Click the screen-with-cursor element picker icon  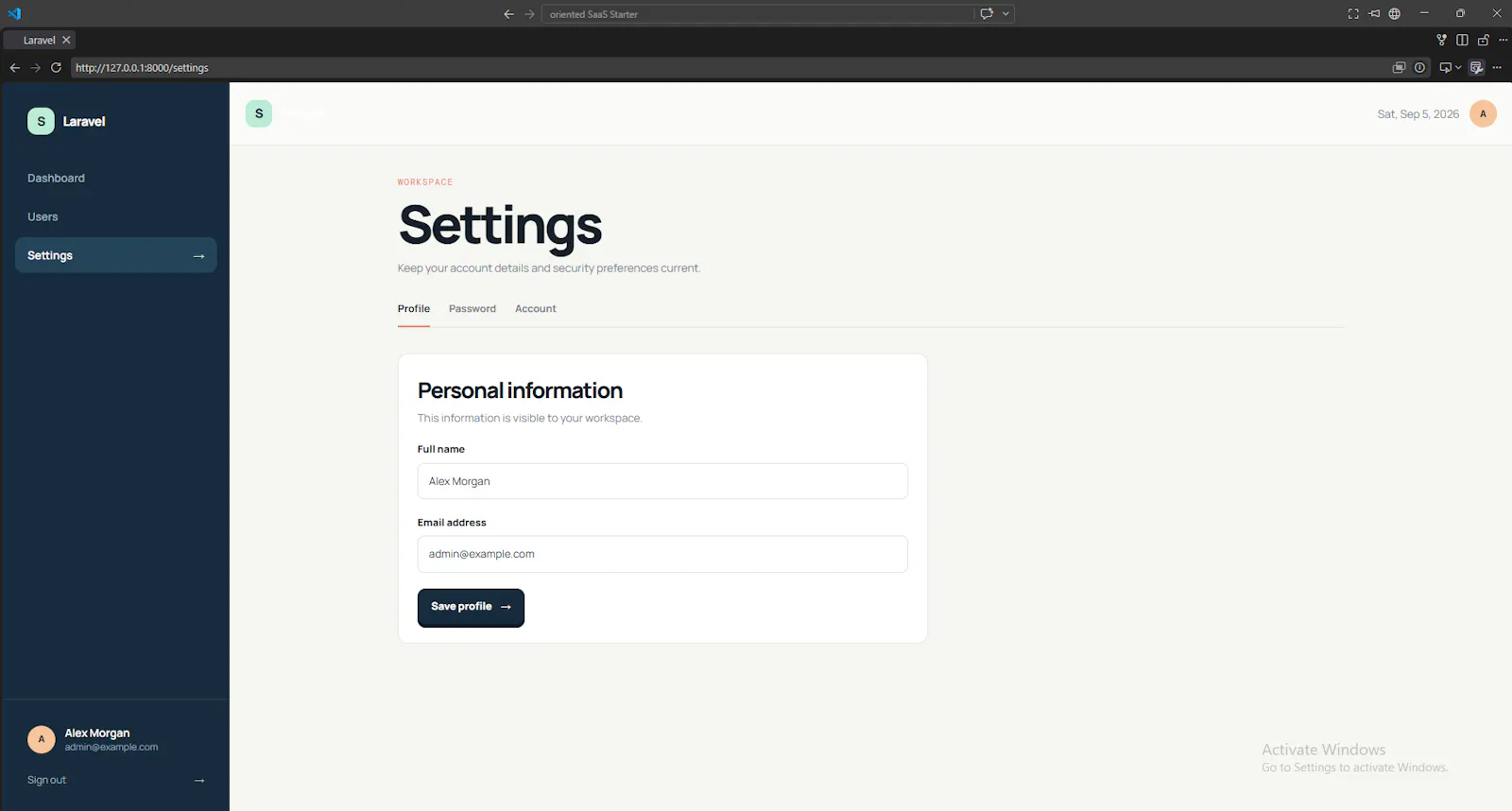1445,68
